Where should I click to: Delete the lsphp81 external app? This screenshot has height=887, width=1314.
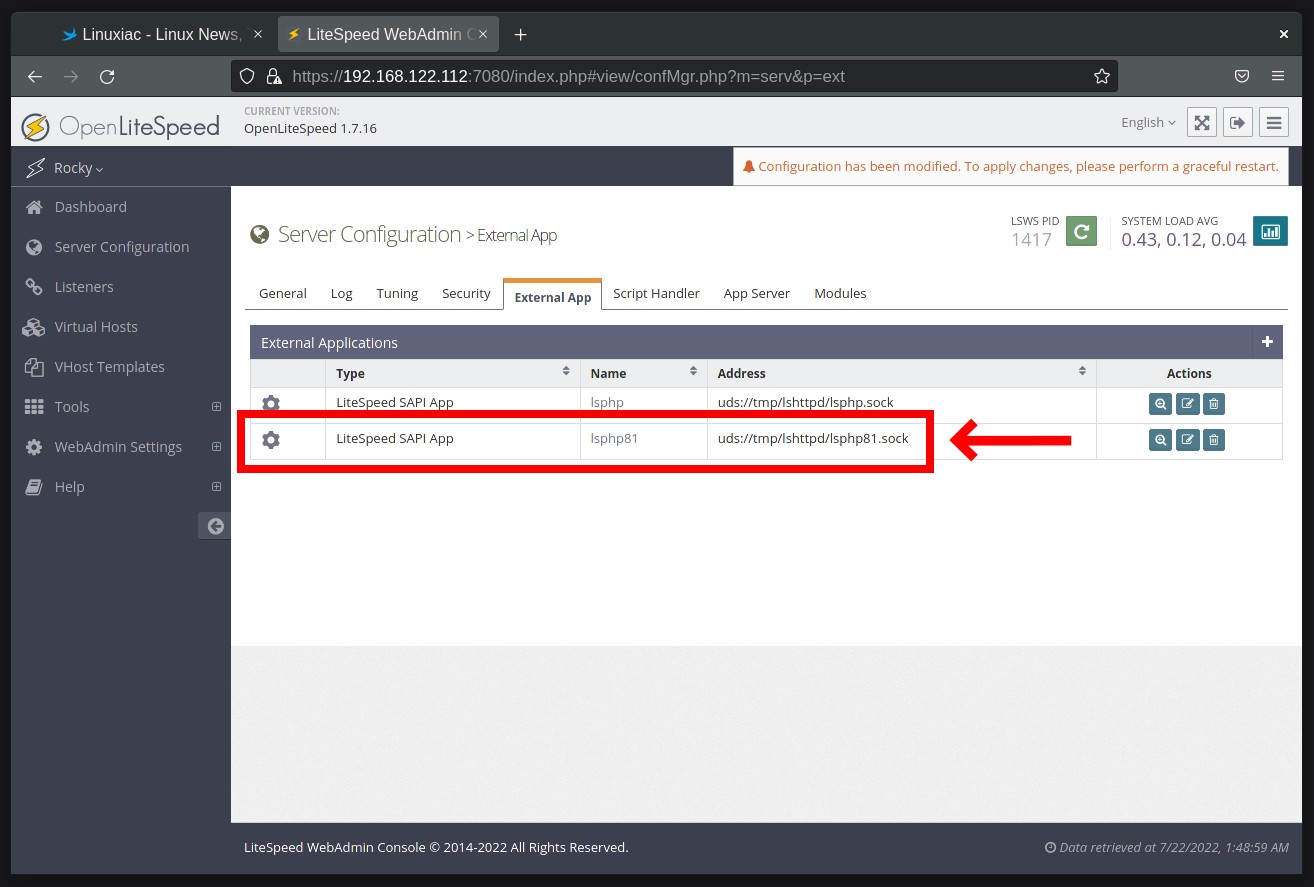tap(1213, 440)
